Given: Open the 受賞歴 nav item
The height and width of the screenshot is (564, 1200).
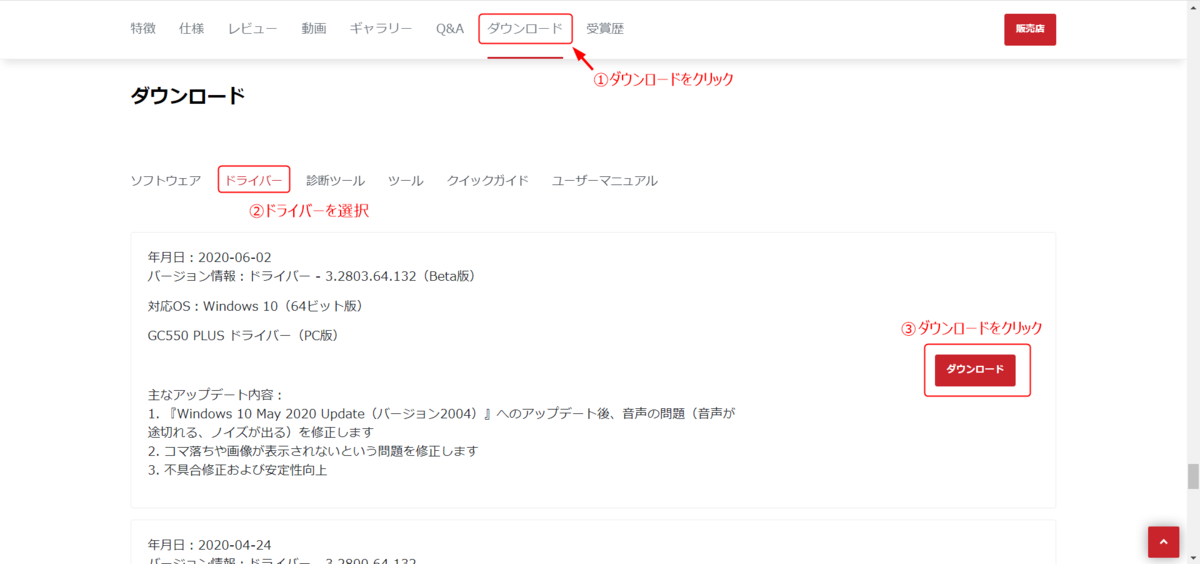Looking at the screenshot, I should [x=605, y=29].
